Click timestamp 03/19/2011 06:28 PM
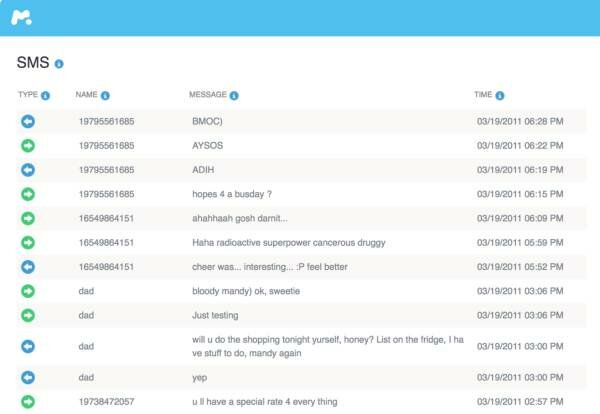Screen dimensions: 600x414 pyautogui.click(x=520, y=122)
